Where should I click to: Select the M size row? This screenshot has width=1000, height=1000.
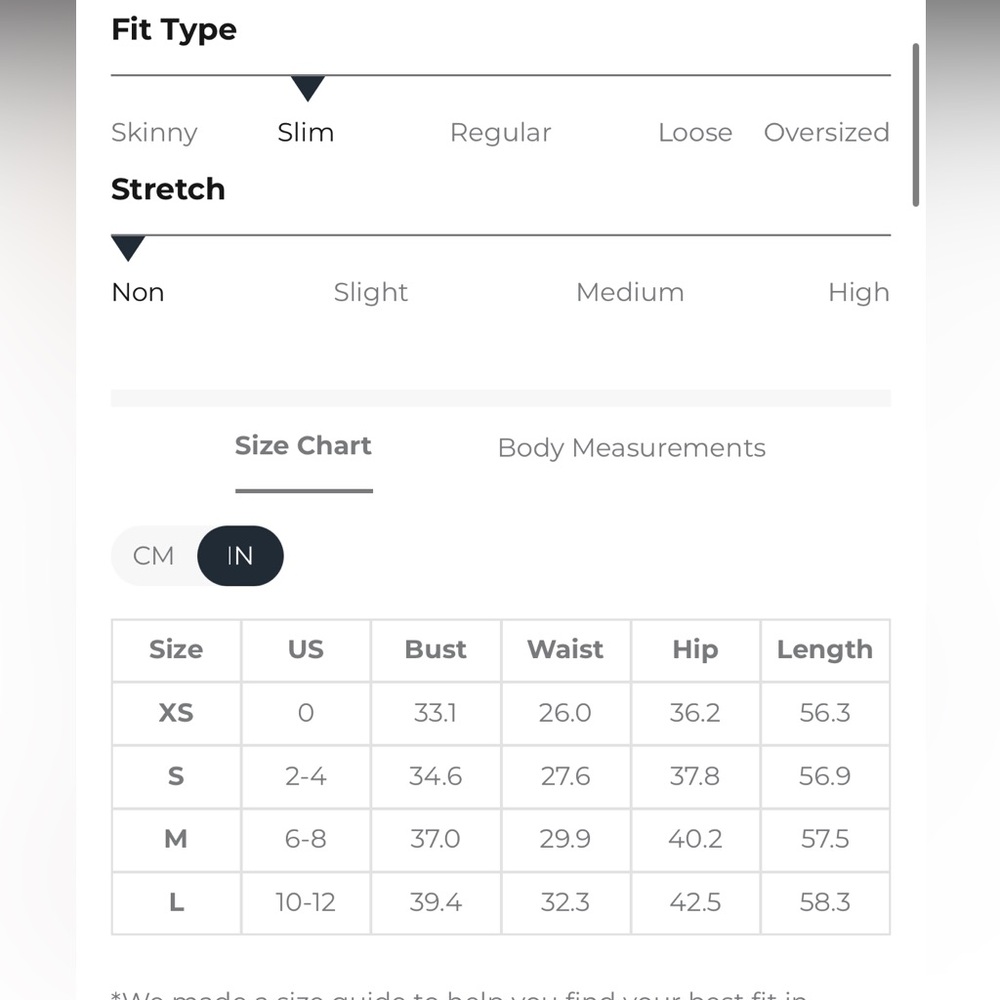(501, 839)
